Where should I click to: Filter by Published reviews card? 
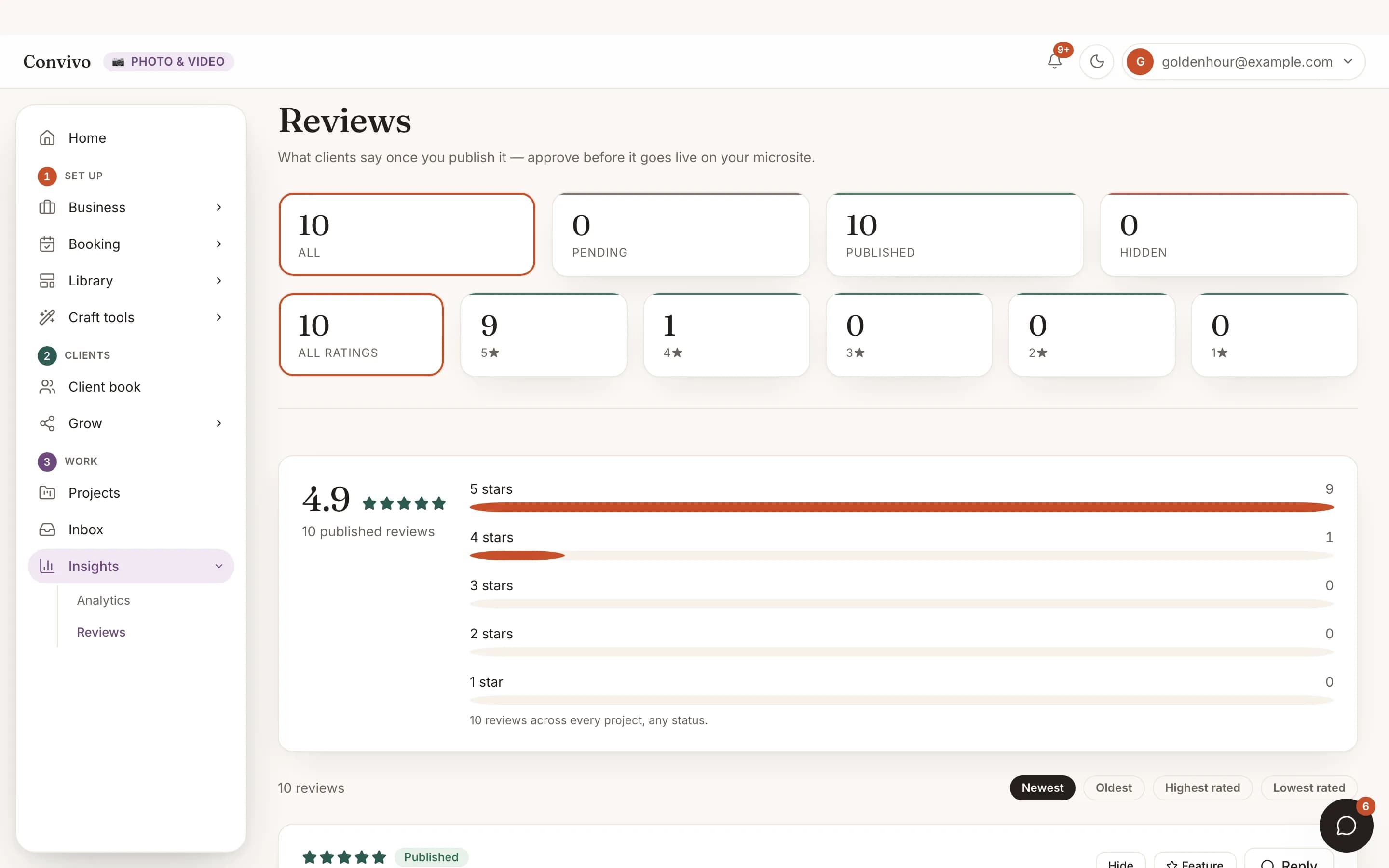[954, 234]
